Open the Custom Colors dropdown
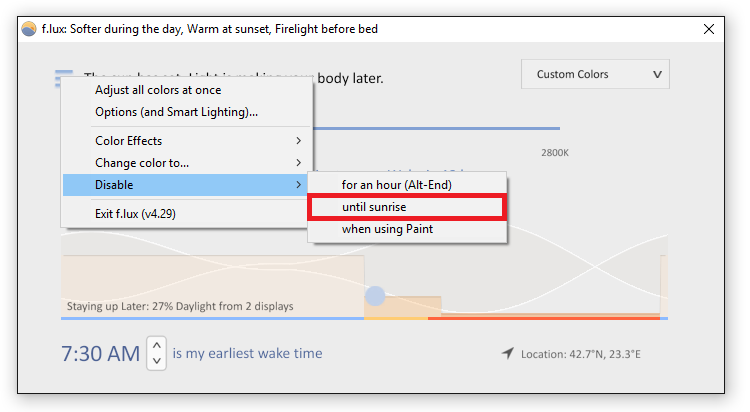The height and width of the screenshot is (412, 750). (x=595, y=74)
